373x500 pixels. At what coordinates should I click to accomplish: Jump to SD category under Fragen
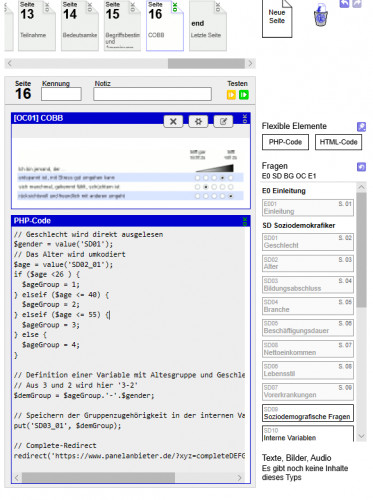276,176
